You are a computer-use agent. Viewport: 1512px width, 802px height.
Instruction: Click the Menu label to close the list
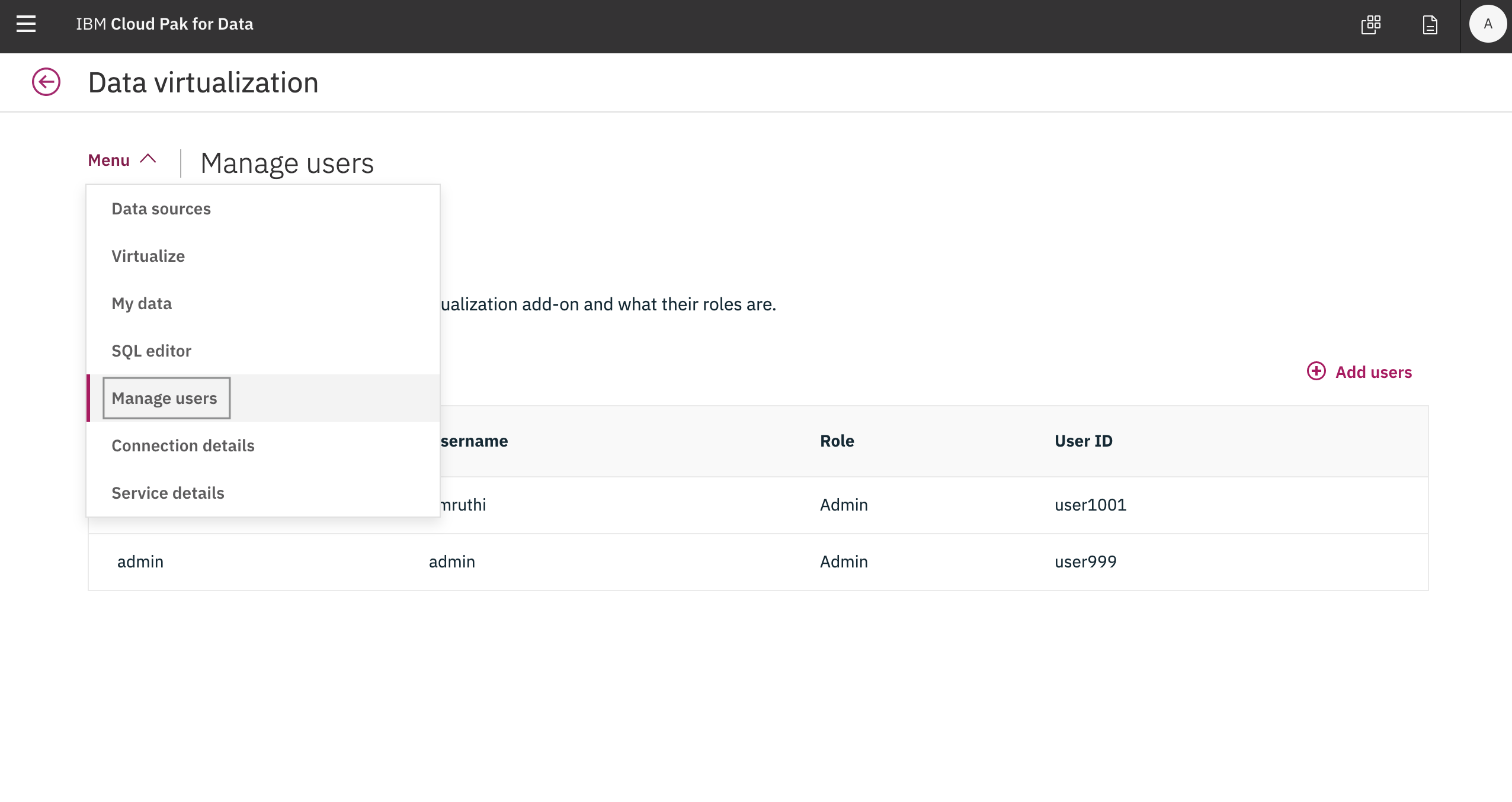[109, 160]
